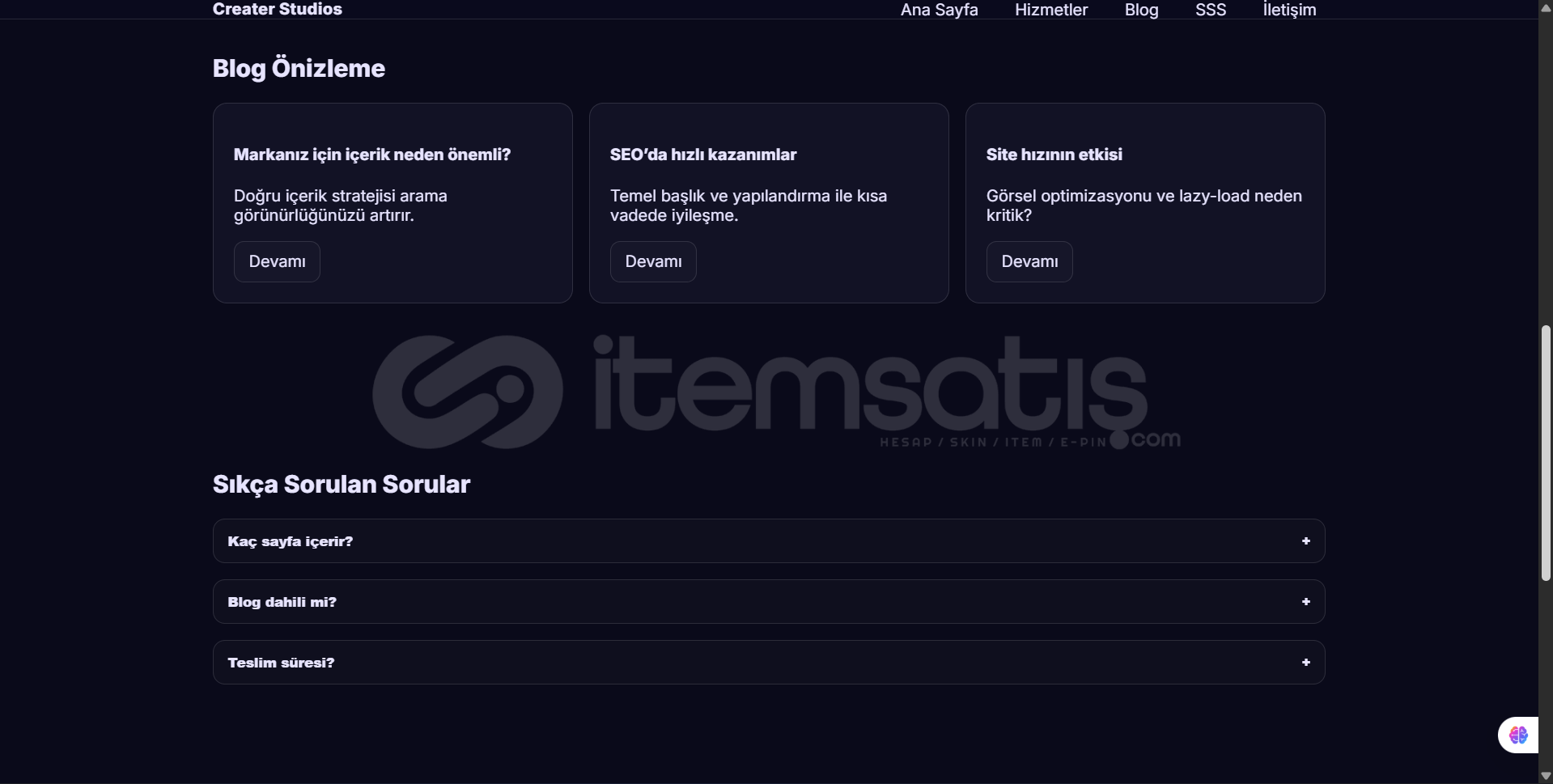Select 'Site hızının etkisi' card title
The image size is (1553, 784).
pyautogui.click(x=1054, y=155)
